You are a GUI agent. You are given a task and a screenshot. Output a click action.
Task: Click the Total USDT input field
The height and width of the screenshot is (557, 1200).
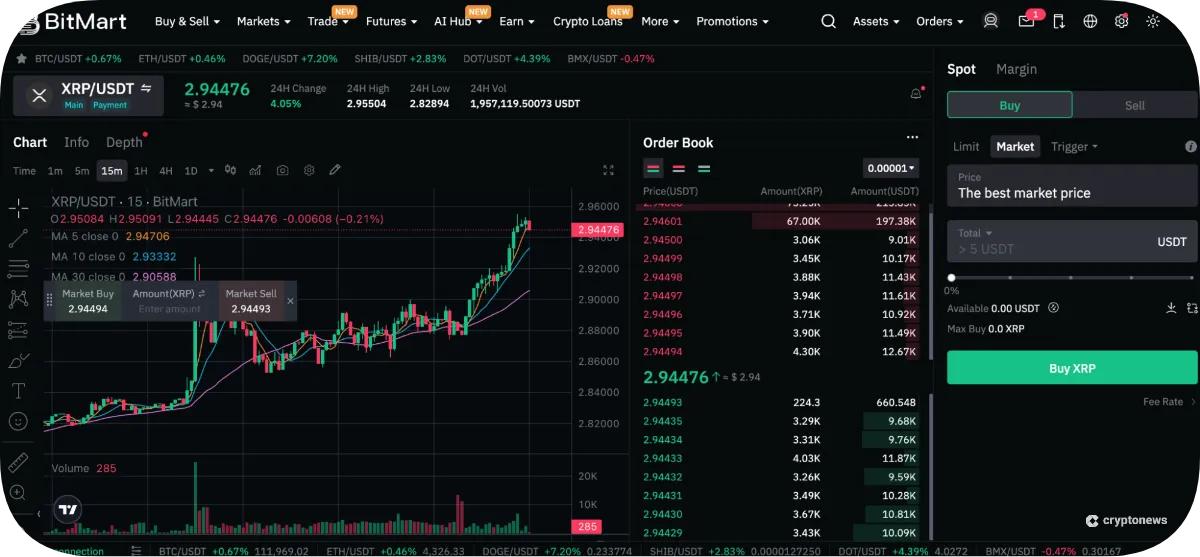click(1072, 241)
